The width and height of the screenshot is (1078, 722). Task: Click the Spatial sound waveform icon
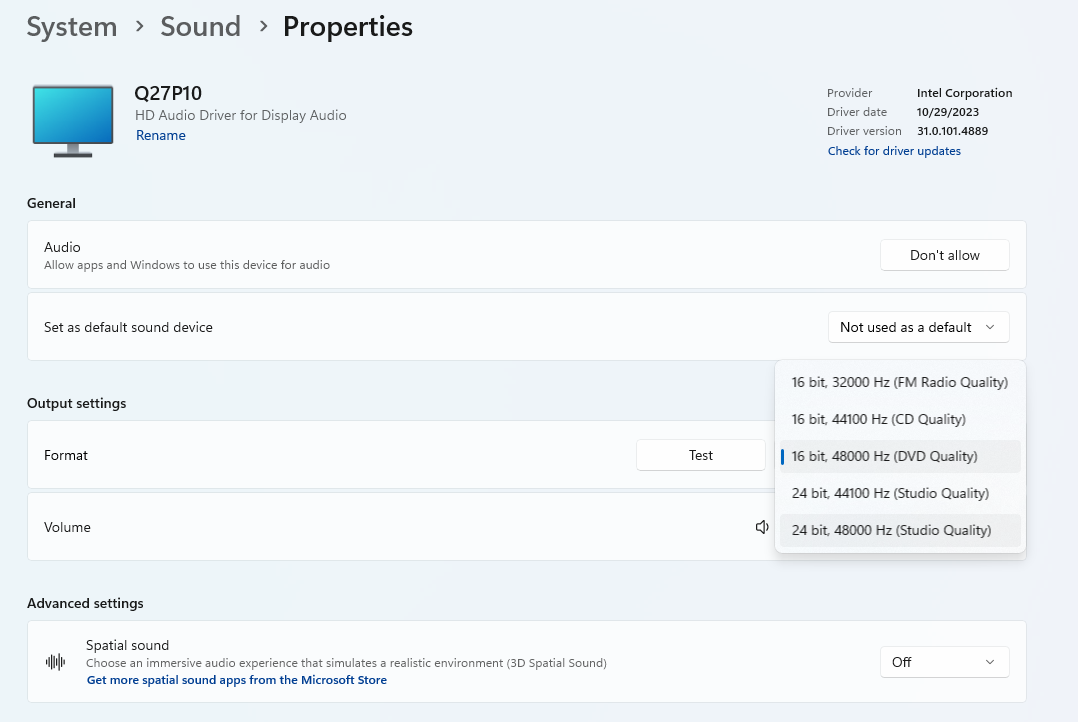(x=56, y=662)
